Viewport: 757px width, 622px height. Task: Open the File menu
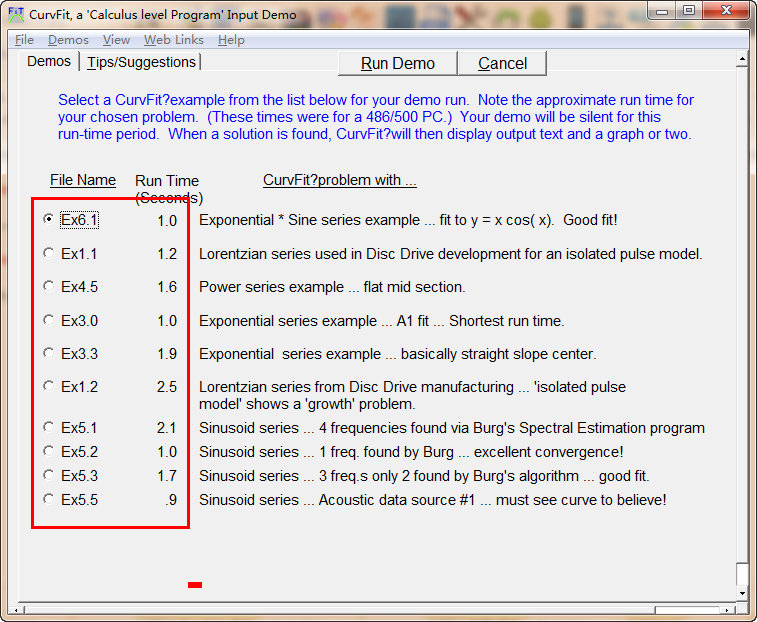click(24, 40)
